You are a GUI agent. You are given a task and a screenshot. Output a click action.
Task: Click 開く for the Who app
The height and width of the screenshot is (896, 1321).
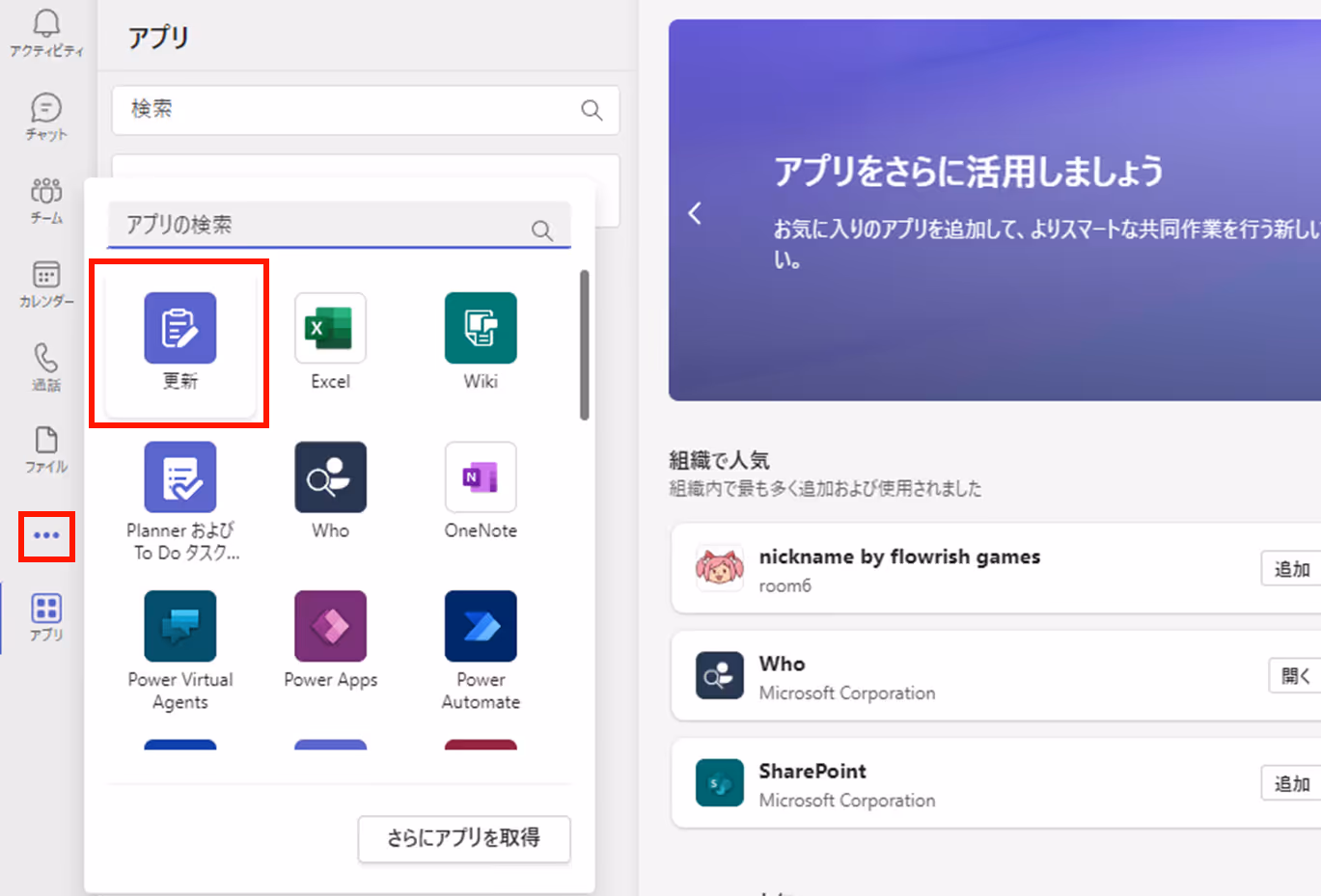1295,676
